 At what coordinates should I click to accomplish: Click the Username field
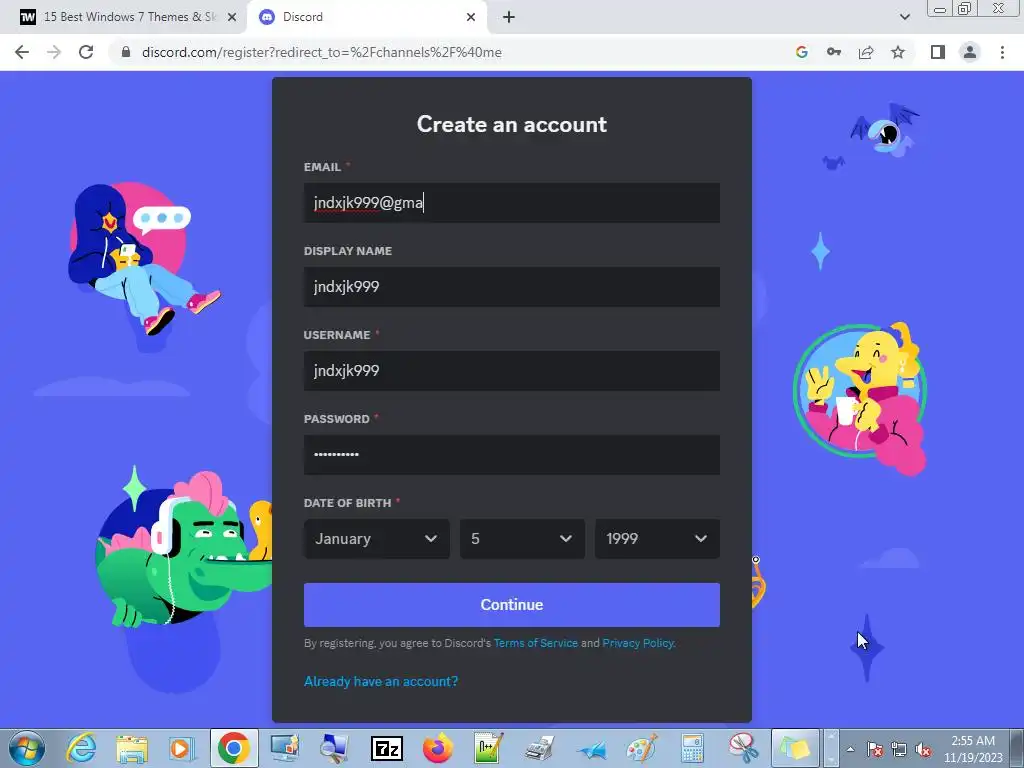tap(511, 371)
